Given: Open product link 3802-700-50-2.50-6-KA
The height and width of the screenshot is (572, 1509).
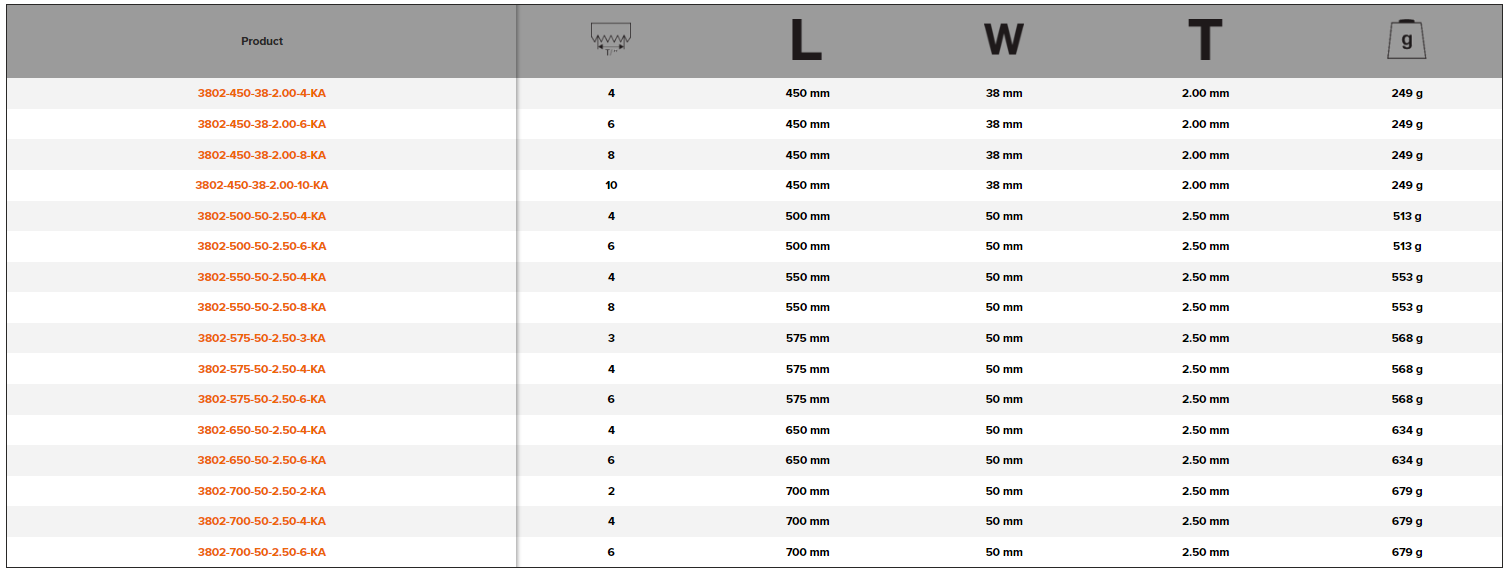Looking at the screenshot, I should click(262, 553).
